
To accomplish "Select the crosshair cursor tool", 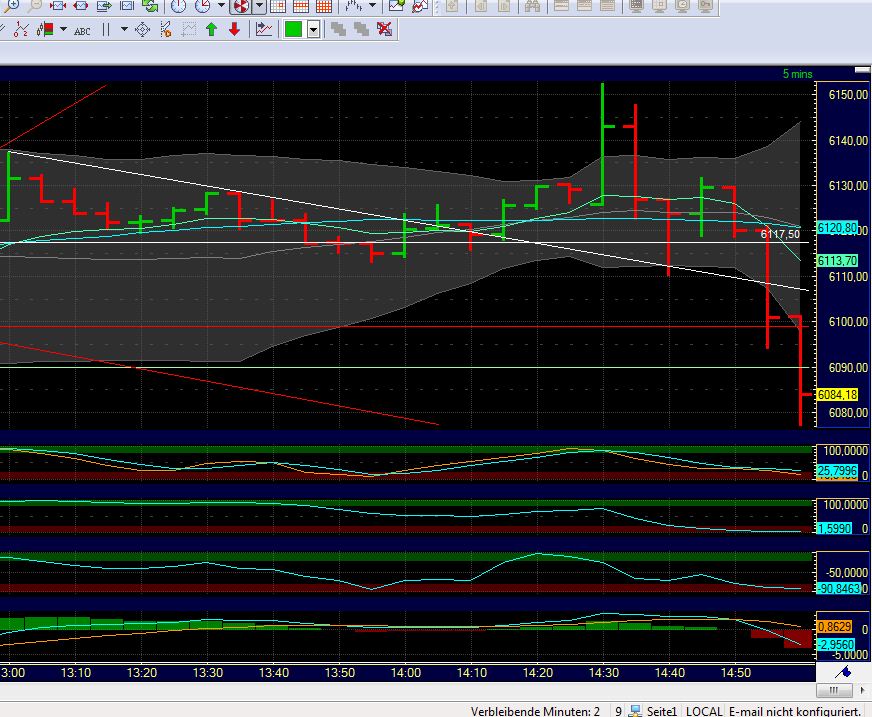I will coord(142,29).
